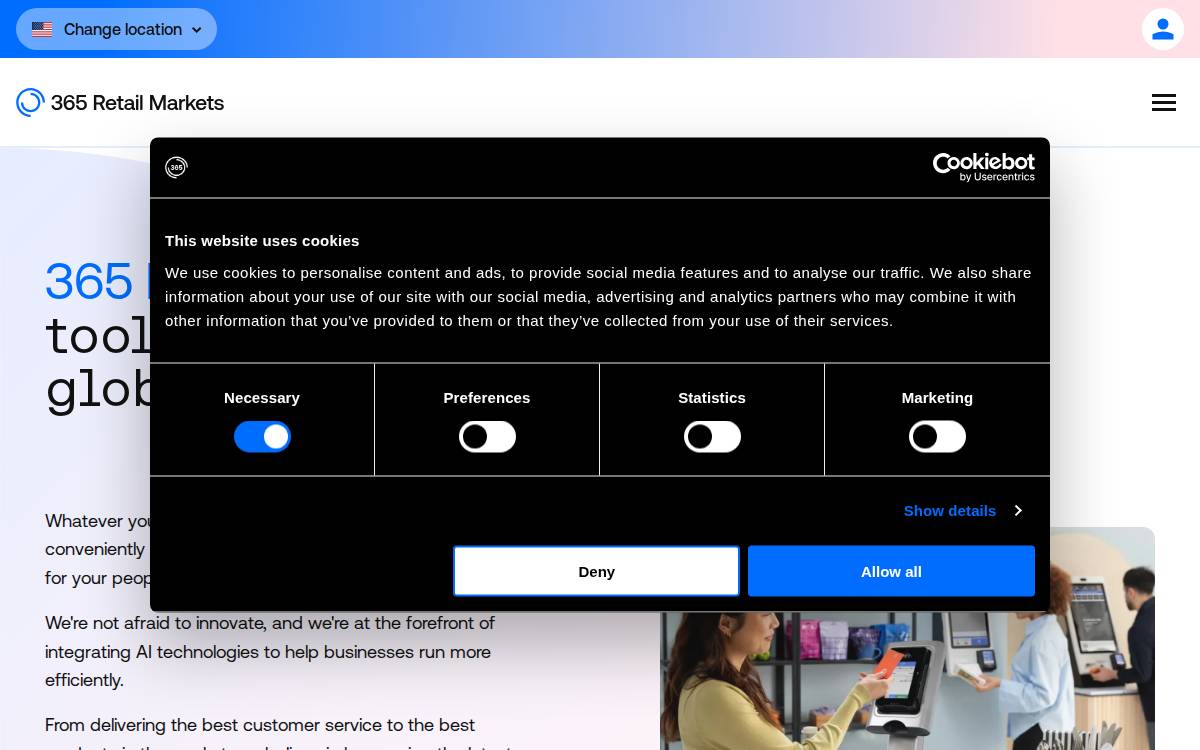The width and height of the screenshot is (1200, 750).
Task: Click the Statistics category label
Action: pos(712,398)
